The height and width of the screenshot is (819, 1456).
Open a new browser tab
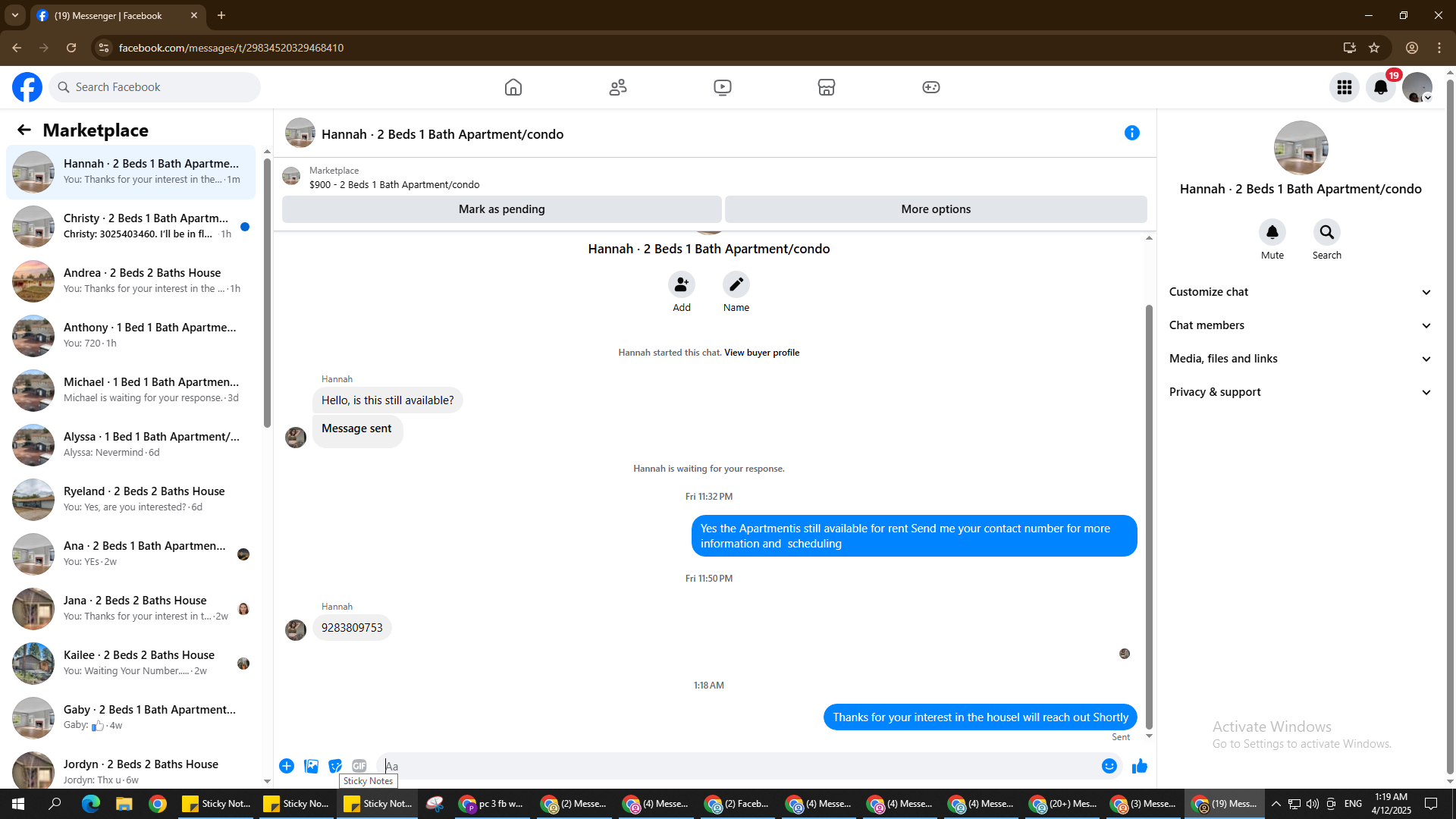221,15
